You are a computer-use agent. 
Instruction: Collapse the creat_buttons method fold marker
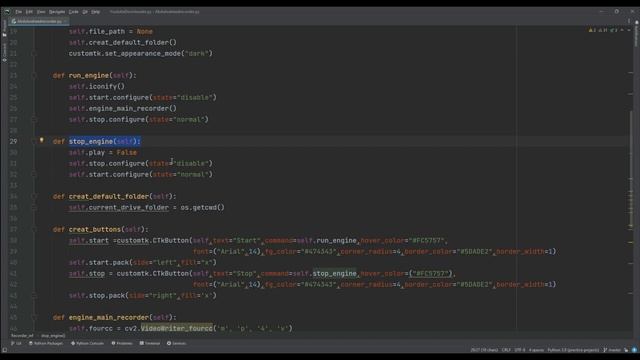(34, 229)
